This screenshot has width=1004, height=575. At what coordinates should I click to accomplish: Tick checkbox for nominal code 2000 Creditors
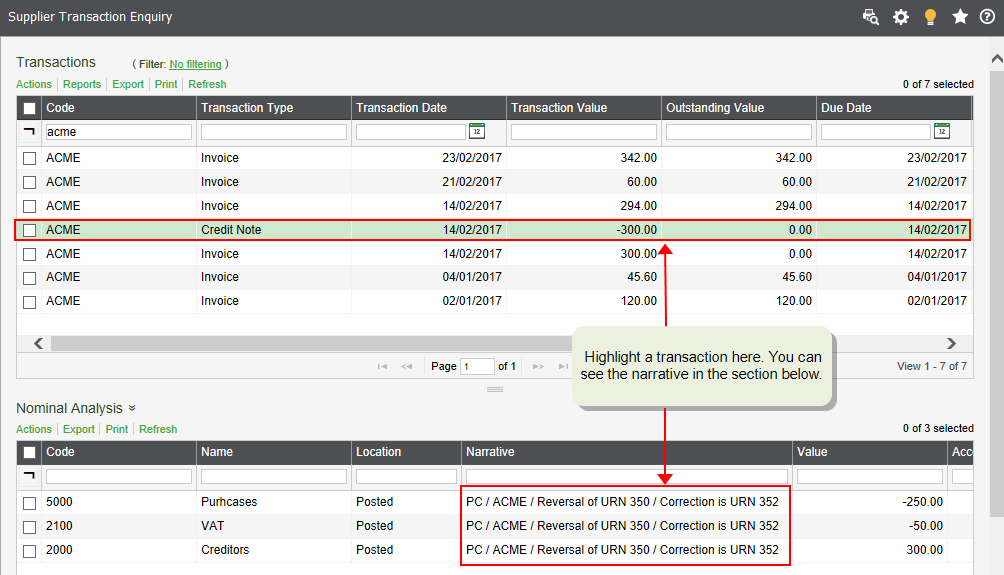pyautogui.click(x=29, y=551)
